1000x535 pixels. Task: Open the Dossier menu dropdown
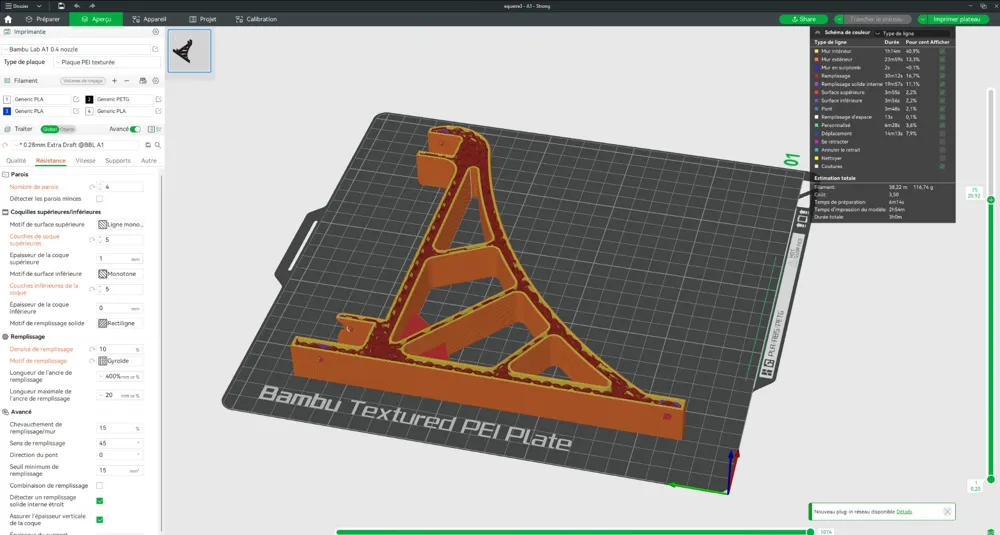[x=23, y=6]
